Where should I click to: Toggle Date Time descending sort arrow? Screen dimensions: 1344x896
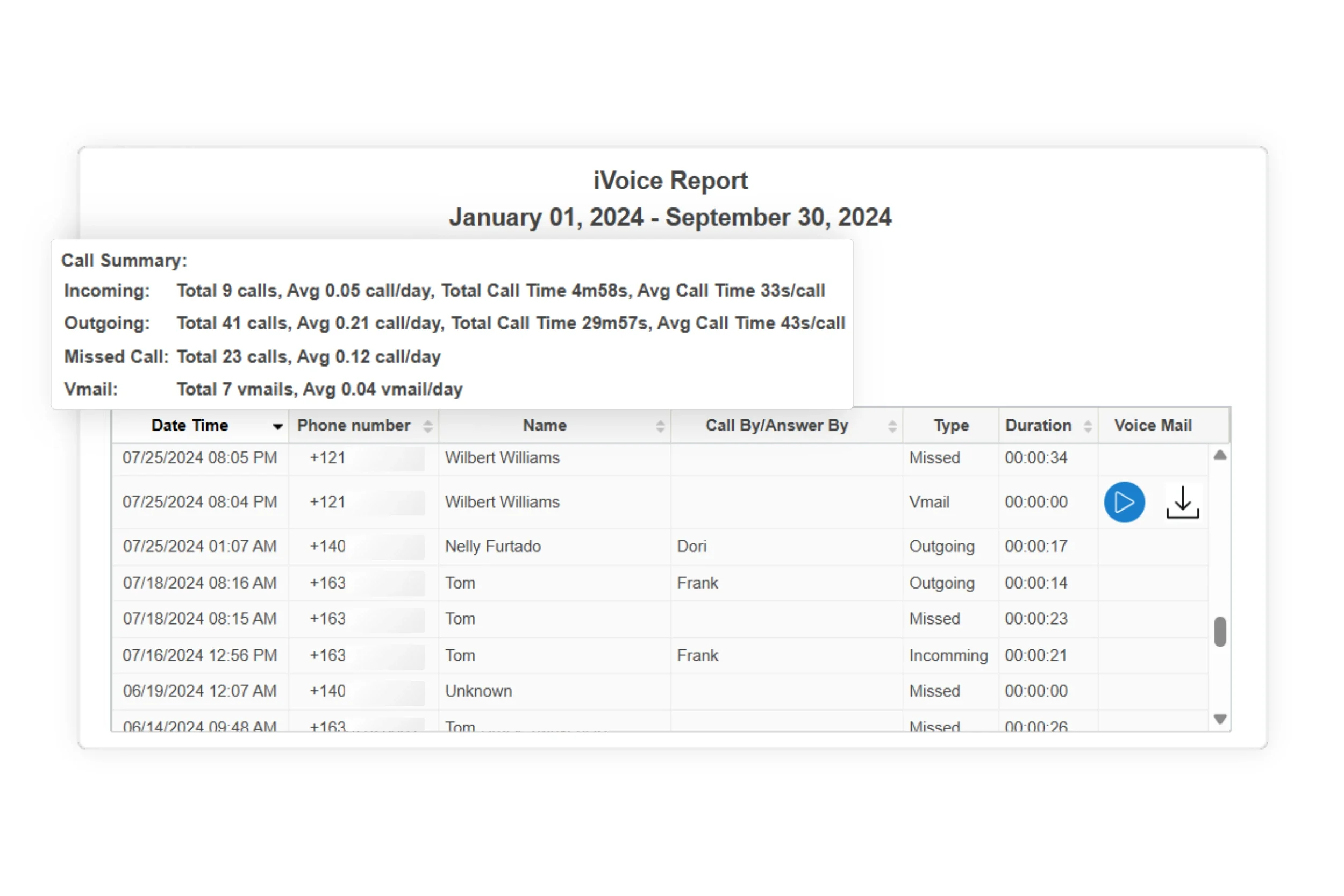click(278, 426)
